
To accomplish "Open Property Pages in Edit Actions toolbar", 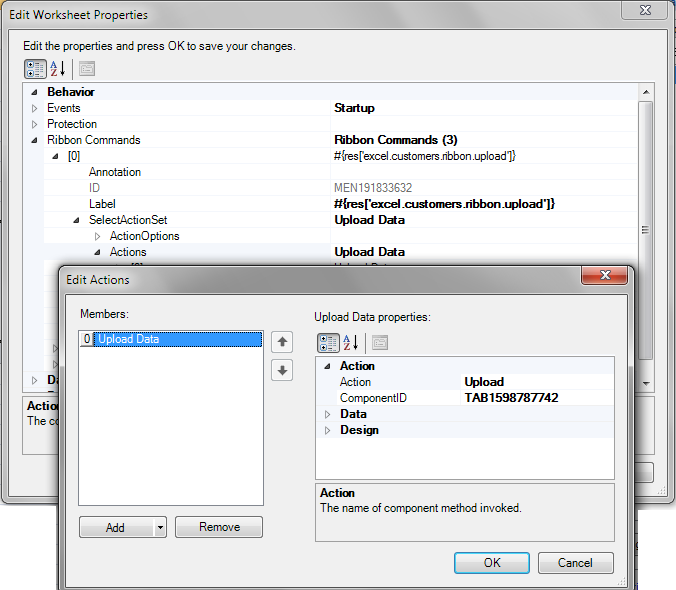I will click(x=380, y=343).
